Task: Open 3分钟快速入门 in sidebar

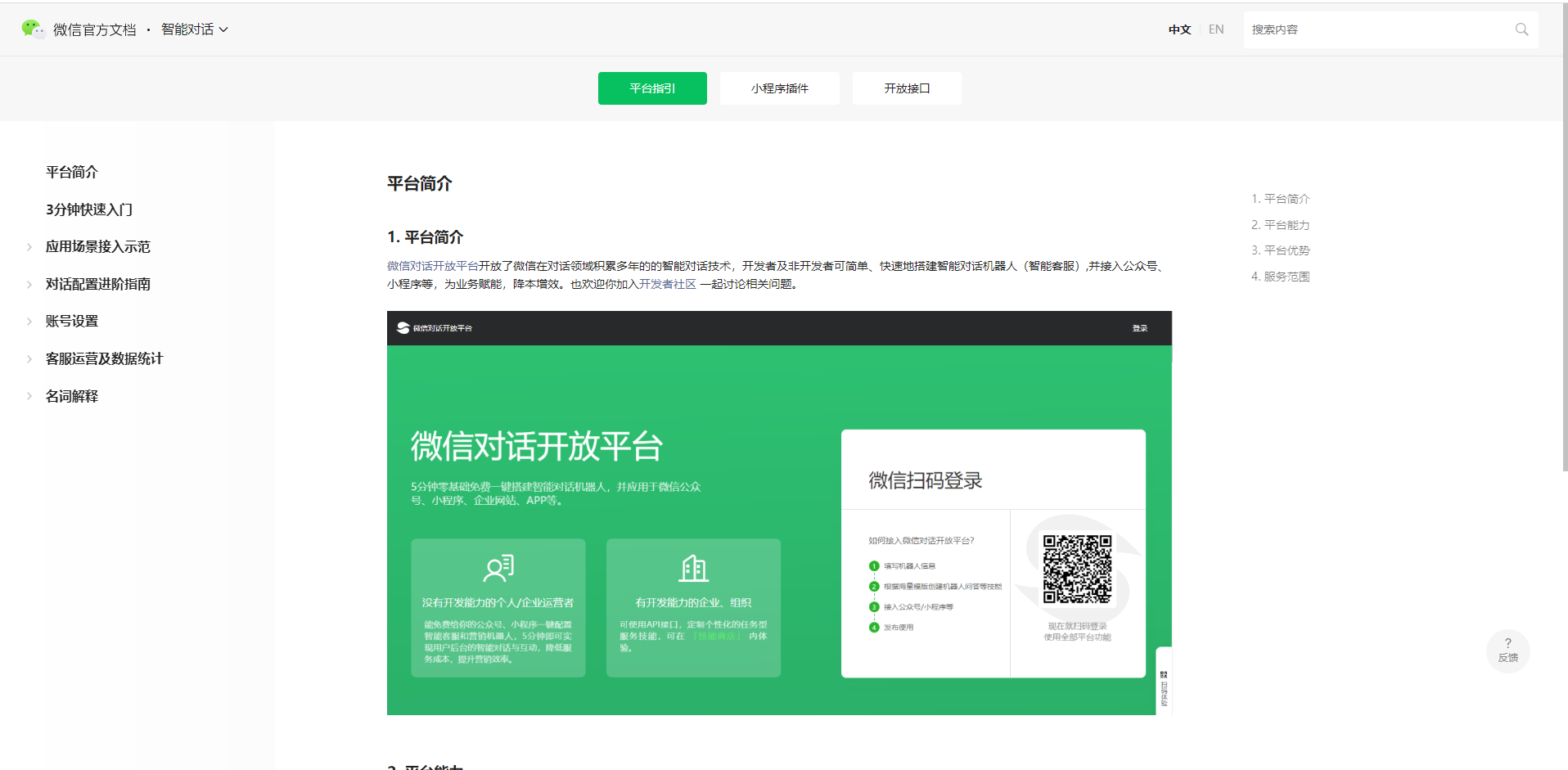Action: (x=89, y=209)
